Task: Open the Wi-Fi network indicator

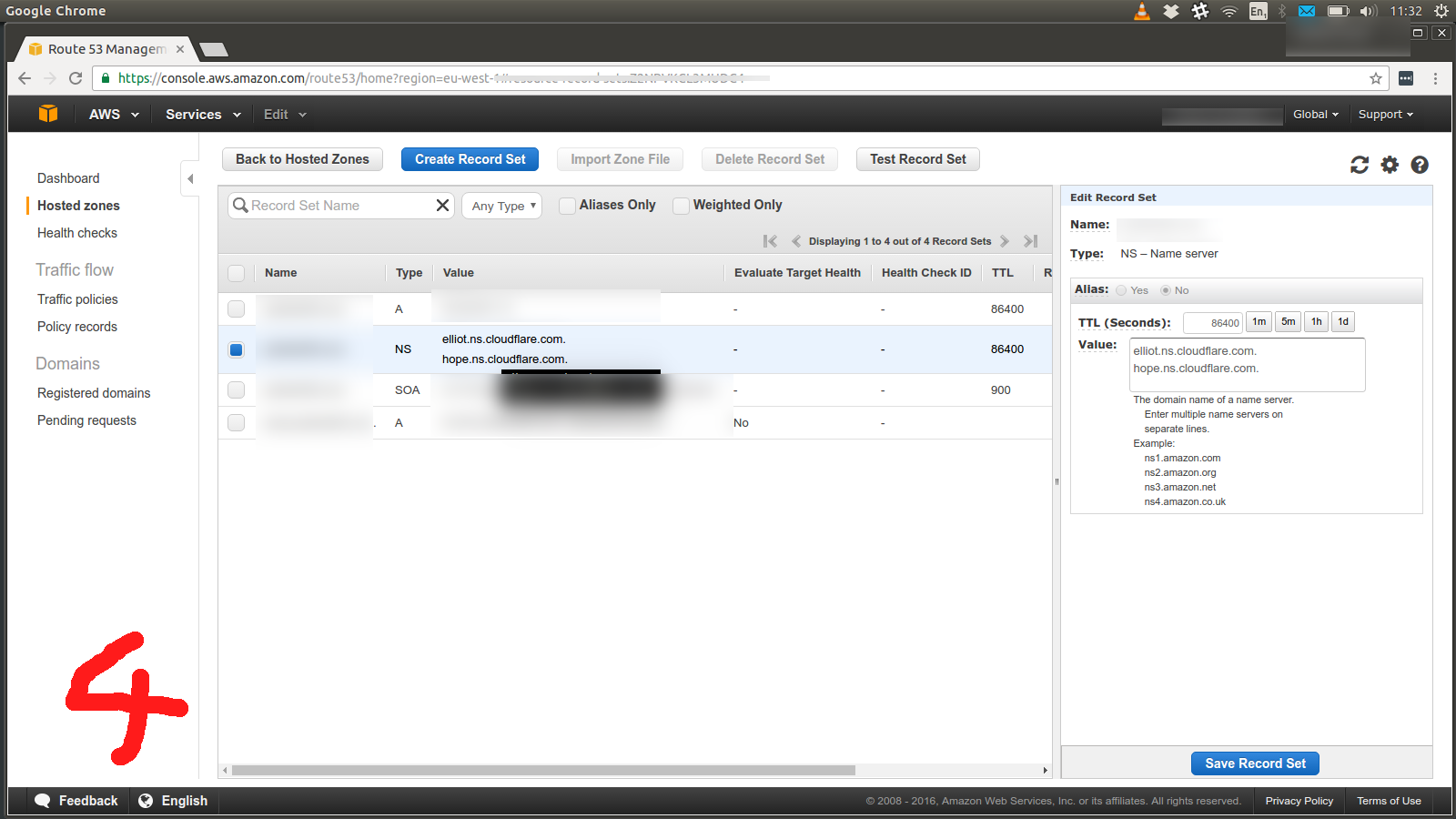Action: point(1229,11)
